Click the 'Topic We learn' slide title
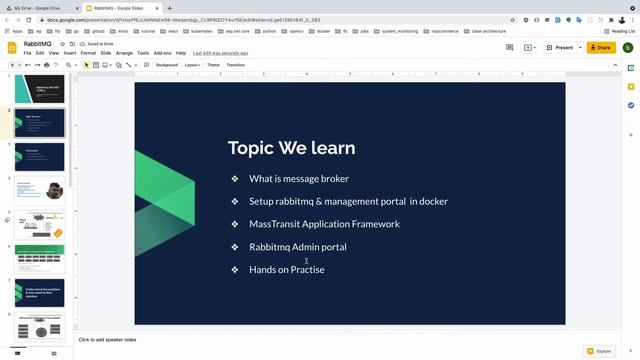The height and width of the screenshot is (360, 640). click(x=291, y=148)
